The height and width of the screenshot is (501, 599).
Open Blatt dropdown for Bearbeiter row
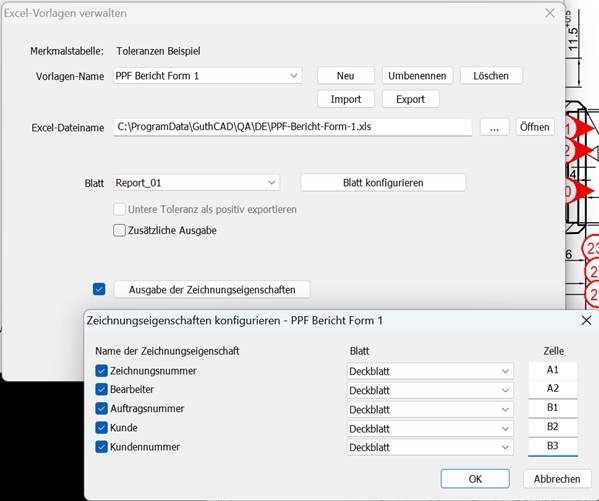tap(430, 391)
